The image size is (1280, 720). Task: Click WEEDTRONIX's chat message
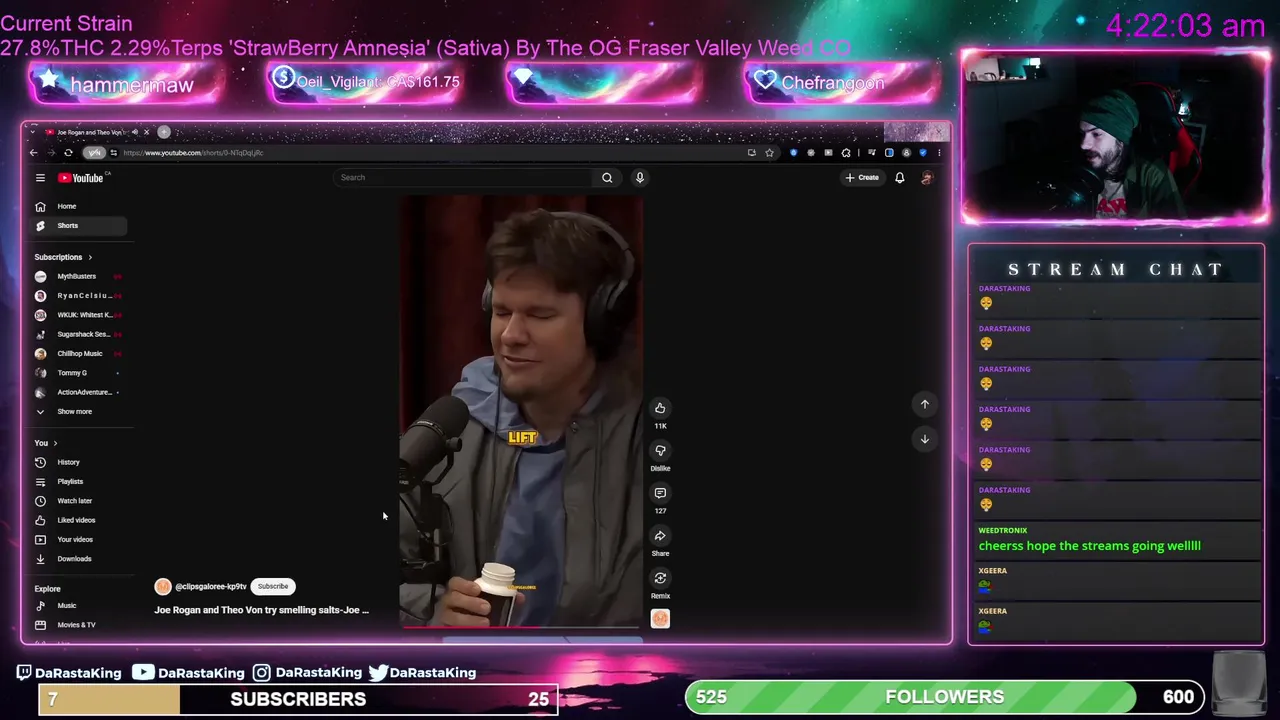pos(1089,546)
